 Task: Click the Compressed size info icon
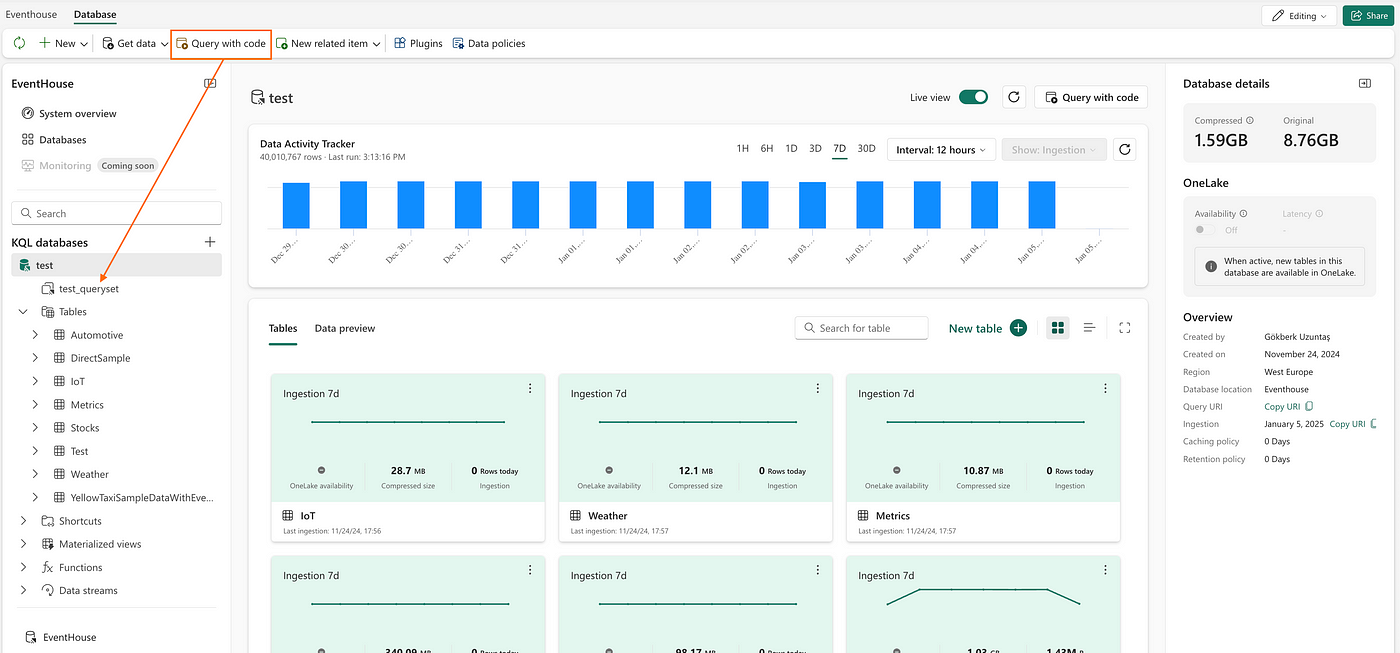1250,121
